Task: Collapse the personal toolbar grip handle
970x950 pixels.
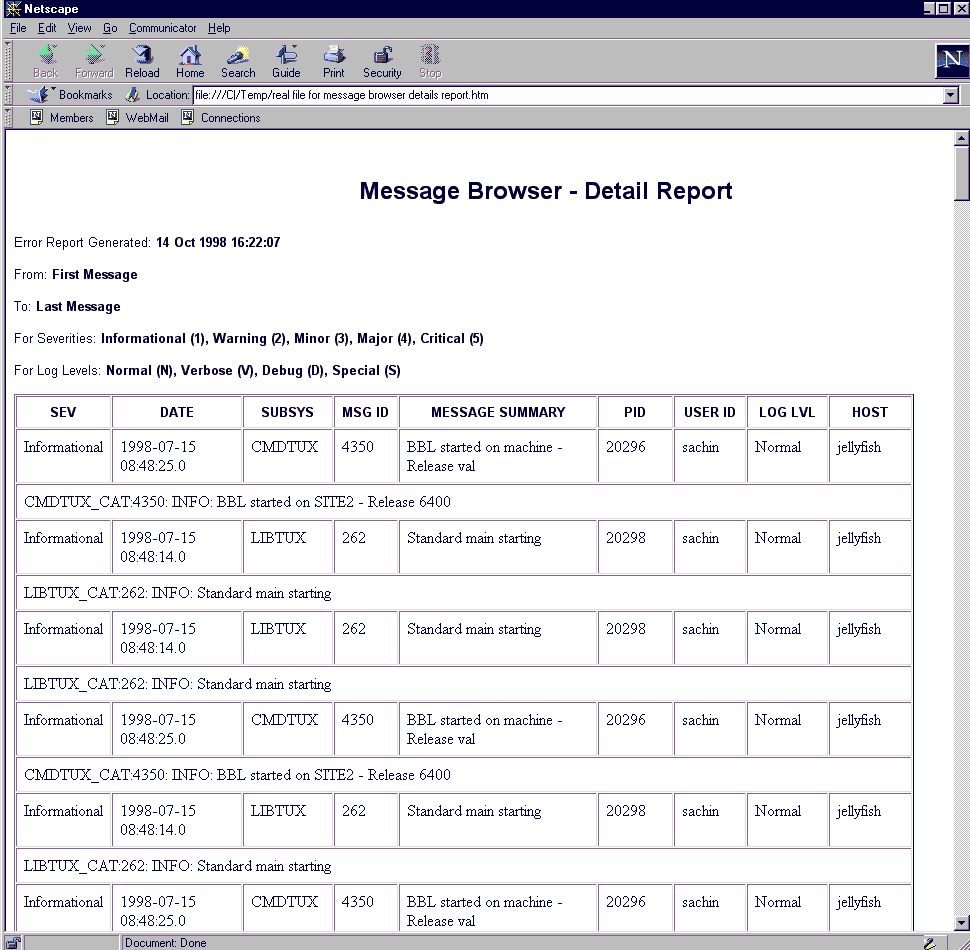Action: [x=8, y=118]
